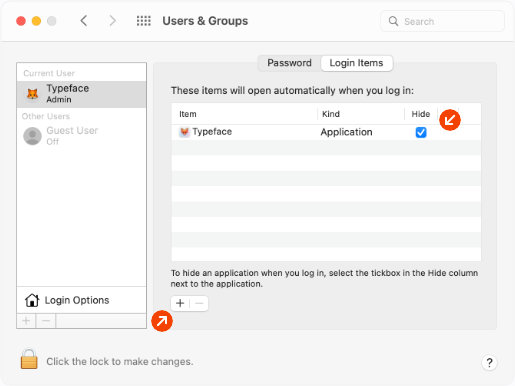The width and height of the screenshot is (515, 386).
Task: Focus the Search field
Action: (x=442, y=21)
